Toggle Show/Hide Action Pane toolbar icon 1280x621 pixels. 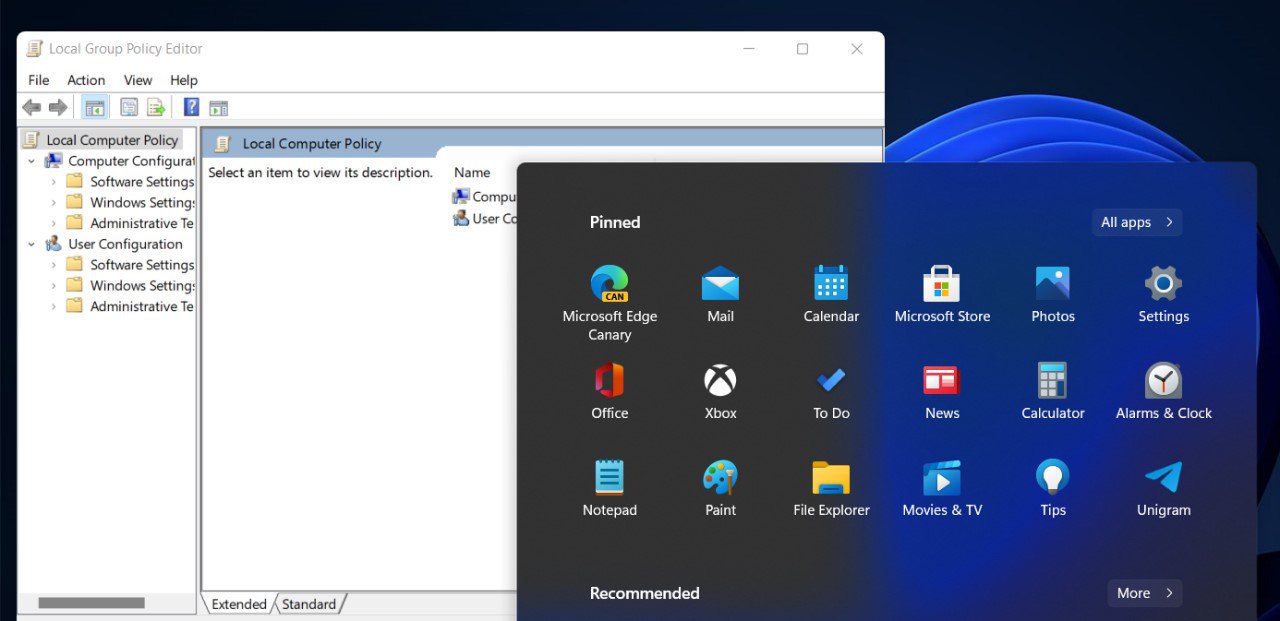point(219,107)
